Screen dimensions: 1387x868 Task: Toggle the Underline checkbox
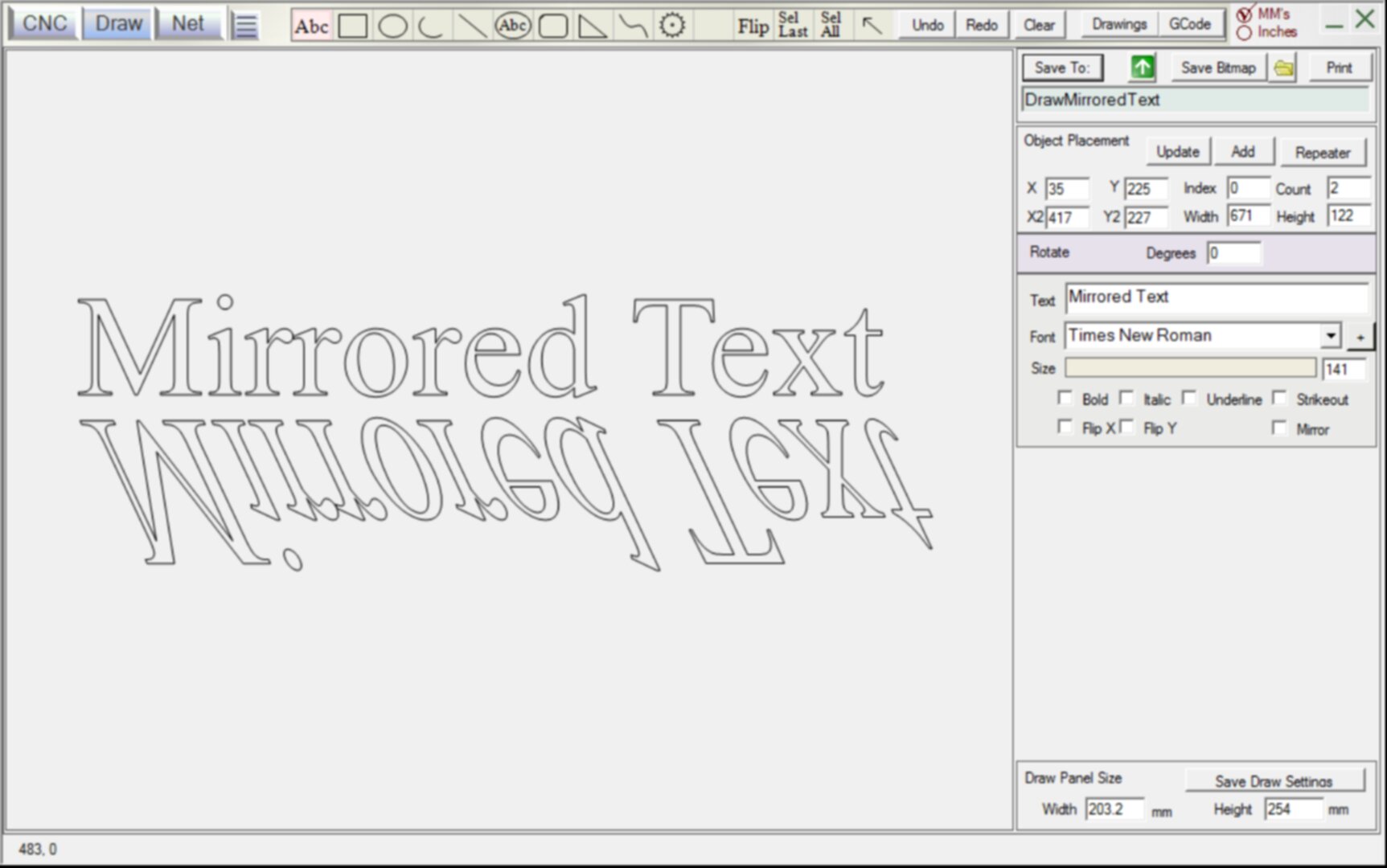pyautogui.click(x=1189, y=398)
